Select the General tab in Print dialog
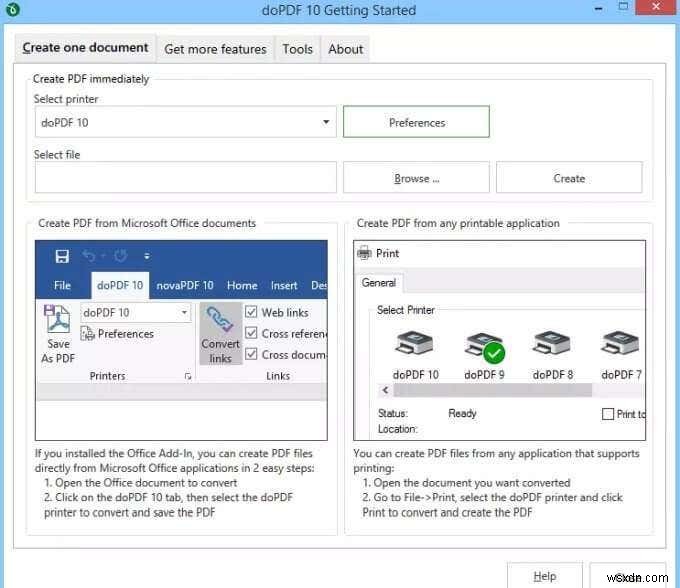Image resolution: width=680 pixels, height=588 pixels. pos(379,283)
